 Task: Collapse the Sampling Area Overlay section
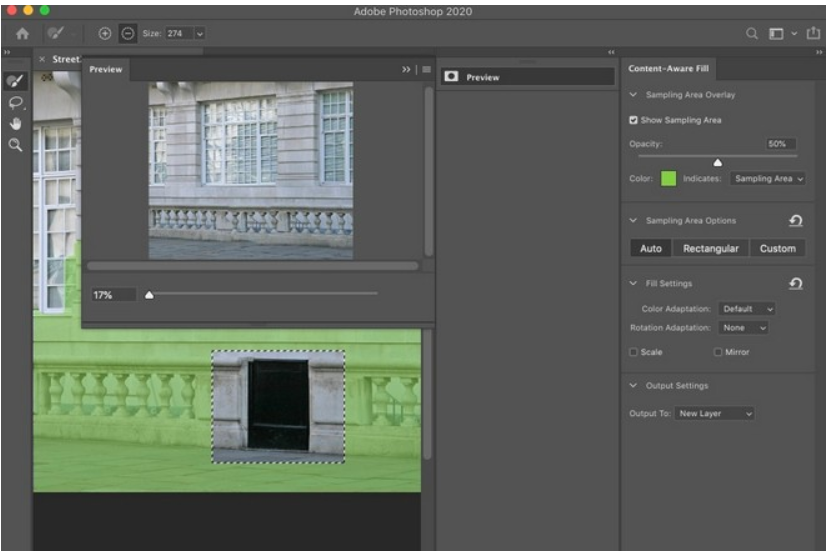(x=633, y=95)
